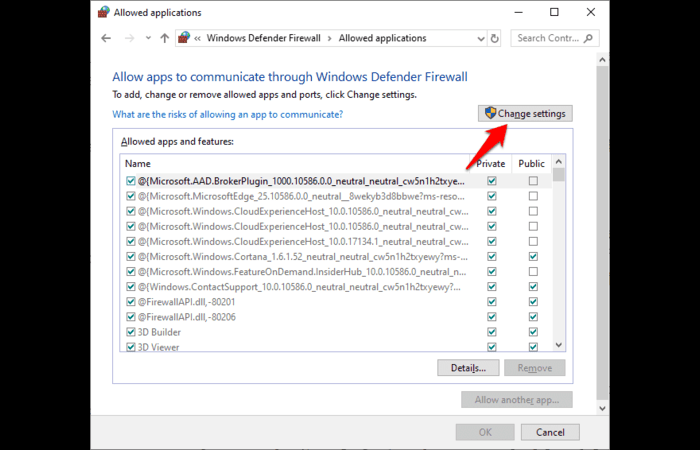The image size is (700, 450).
Task: Toggle the Private checkbox for @FirewallAPI.dll,-80201
Action: click(492, 302)
